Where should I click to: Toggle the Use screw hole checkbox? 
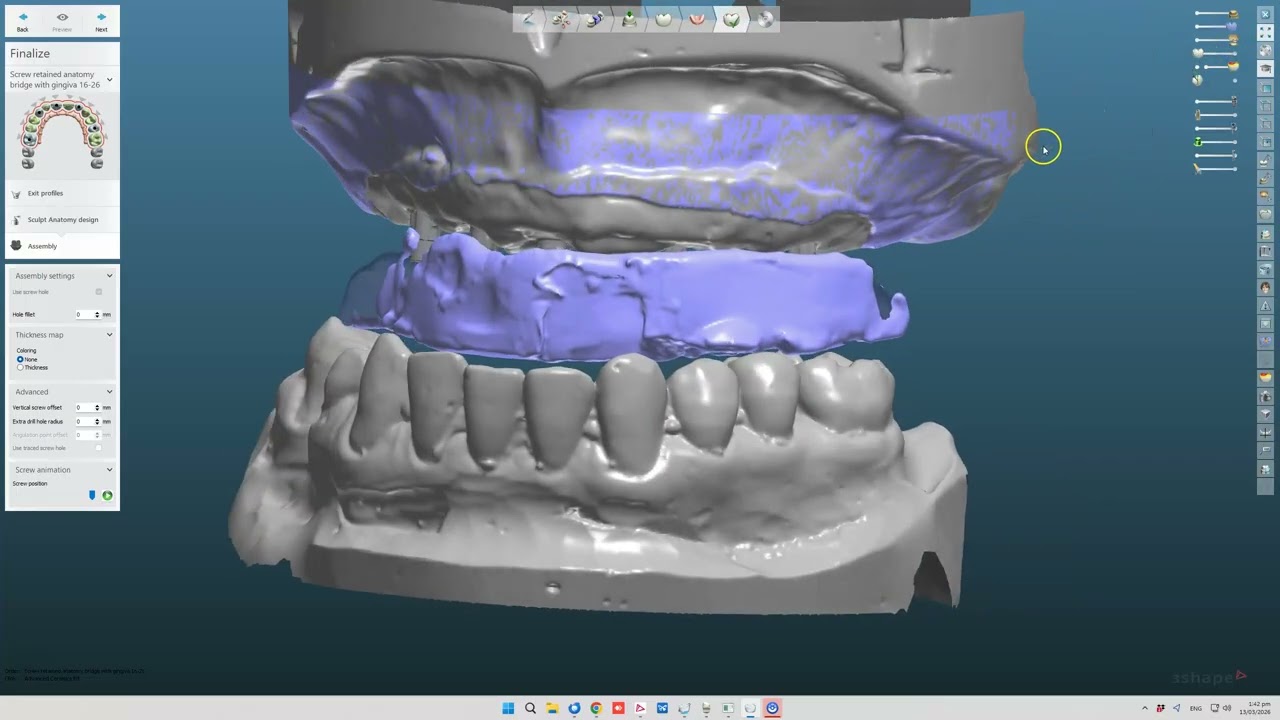[x=98, y=292]
